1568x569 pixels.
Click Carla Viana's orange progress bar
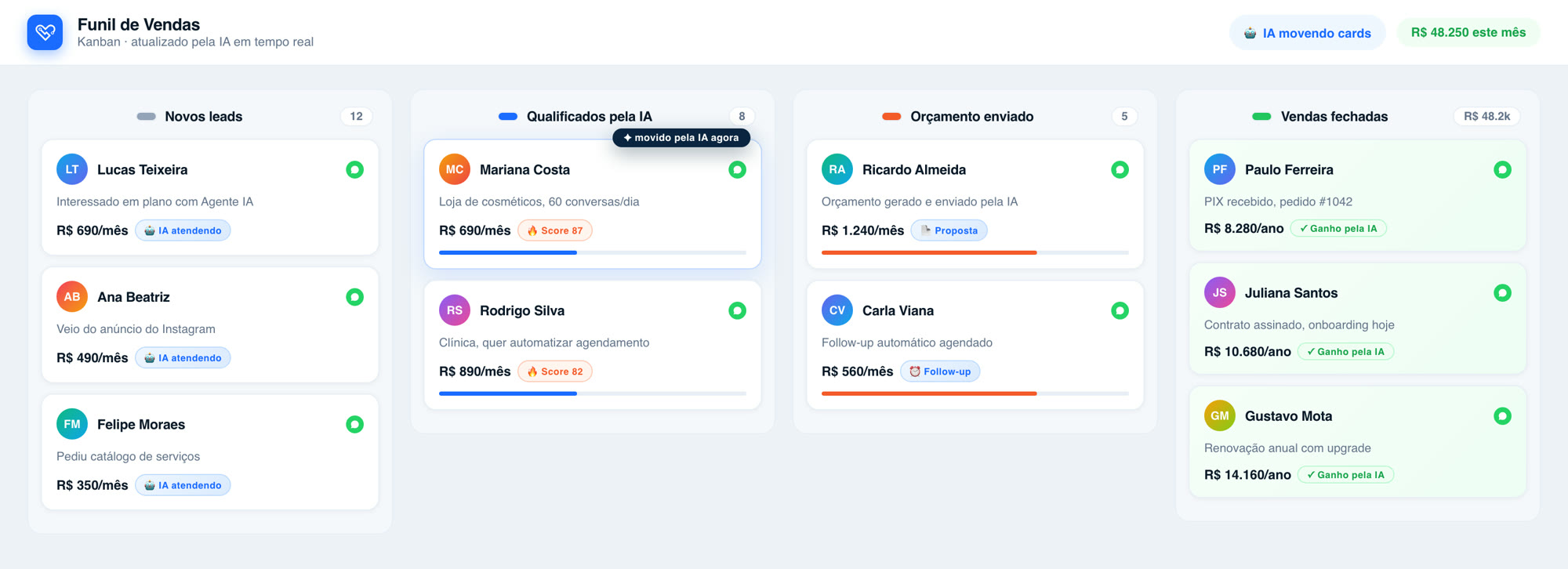click(x=975, y=393)
